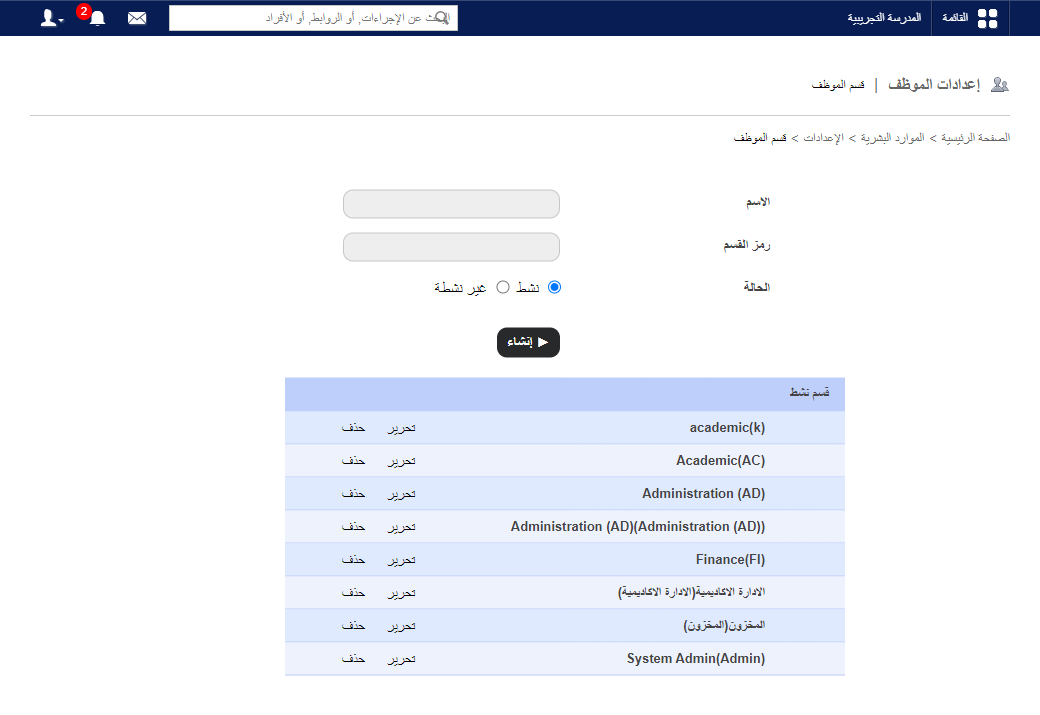
Task: Select Academic(AC) department name text
Action: [x=720, y=460]
